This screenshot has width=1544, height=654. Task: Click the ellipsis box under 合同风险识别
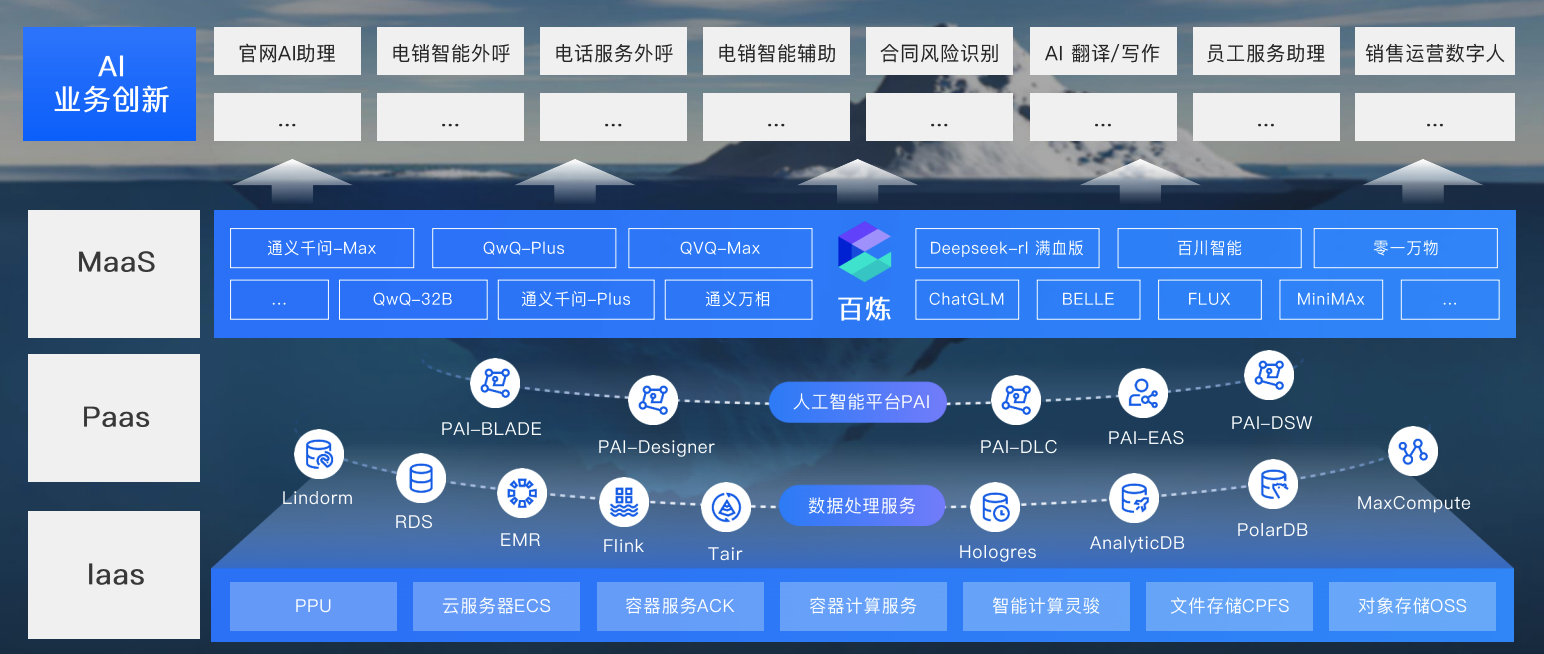tap(939, 117)
